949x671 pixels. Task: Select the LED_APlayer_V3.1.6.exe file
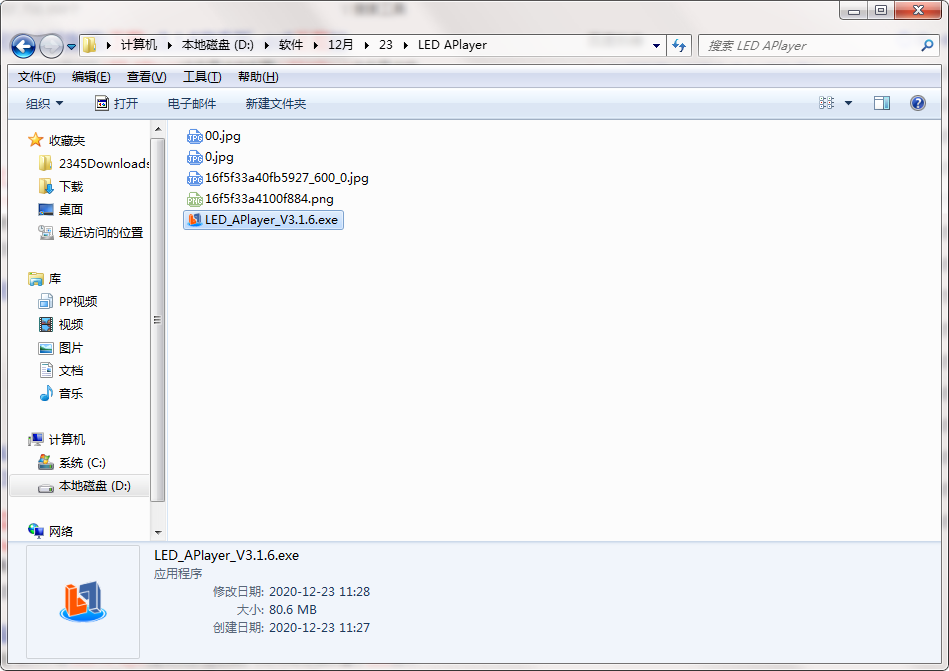[x=271, y=220]
